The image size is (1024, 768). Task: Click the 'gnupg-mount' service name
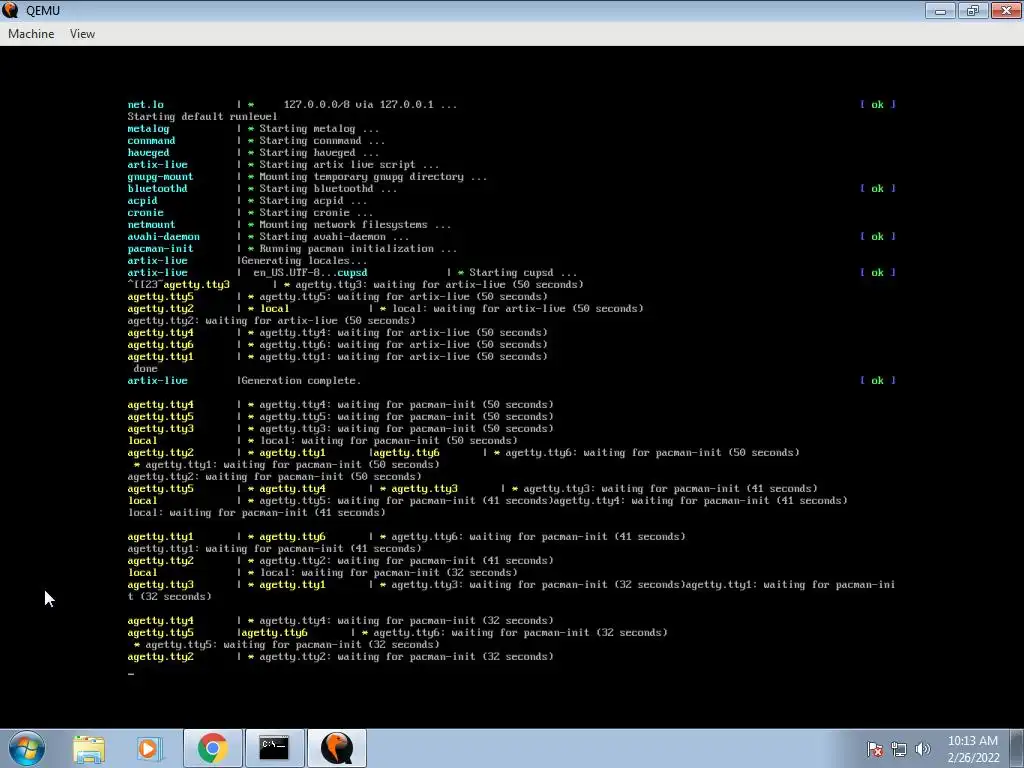click(x=161, y=177)
